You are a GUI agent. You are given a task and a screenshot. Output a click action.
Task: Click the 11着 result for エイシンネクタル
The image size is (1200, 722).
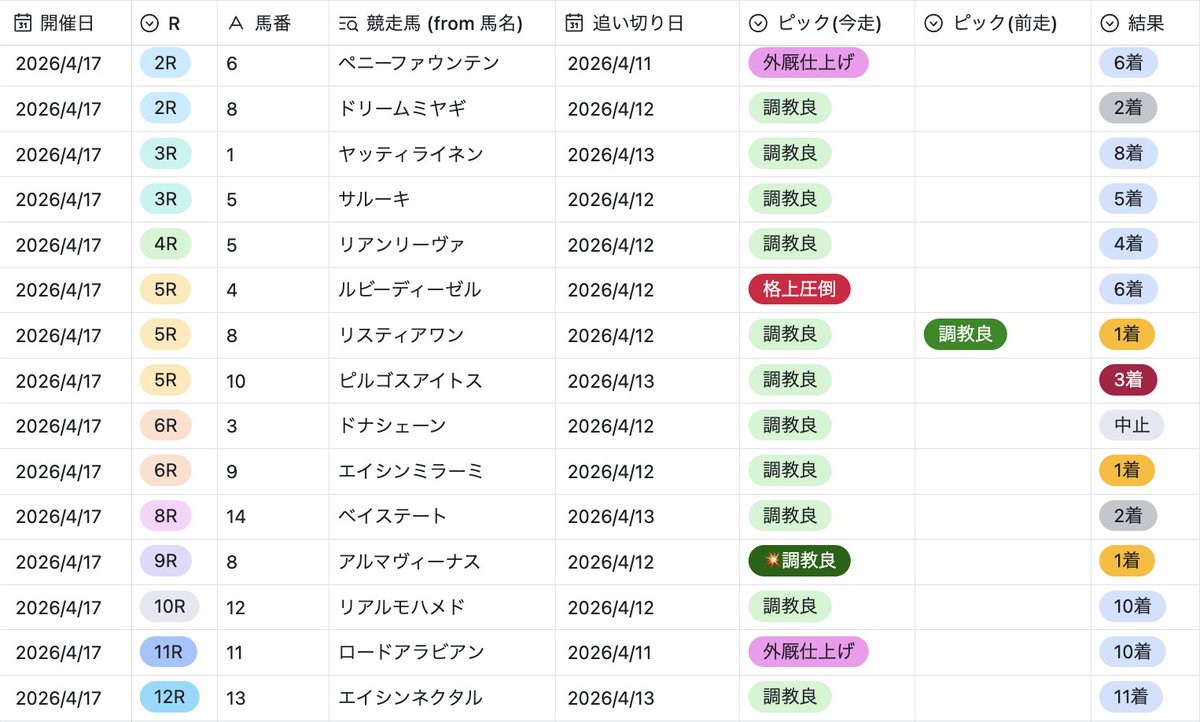tap(1131, 697)
